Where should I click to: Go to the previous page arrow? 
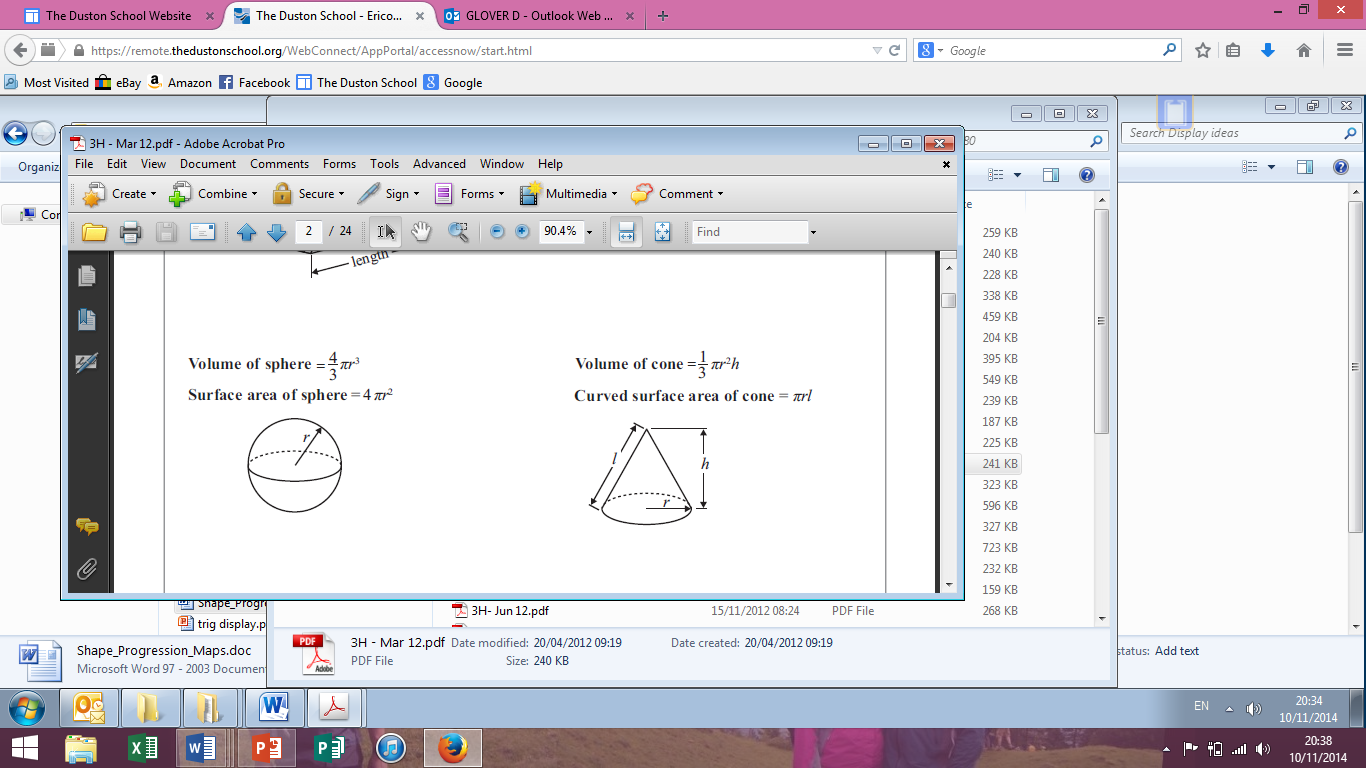(247, 232)
